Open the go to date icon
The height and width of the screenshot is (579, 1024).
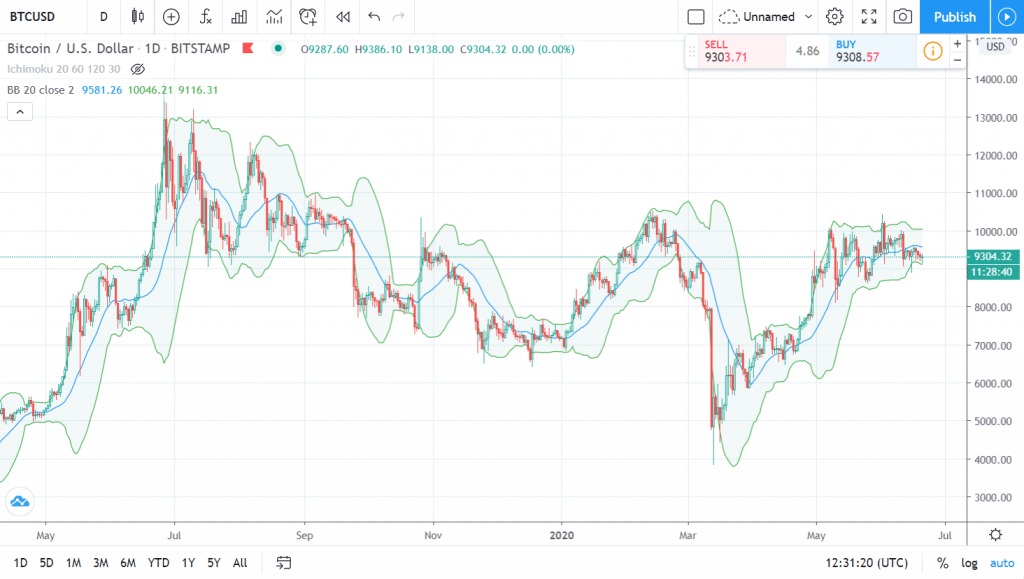point(283,563)
